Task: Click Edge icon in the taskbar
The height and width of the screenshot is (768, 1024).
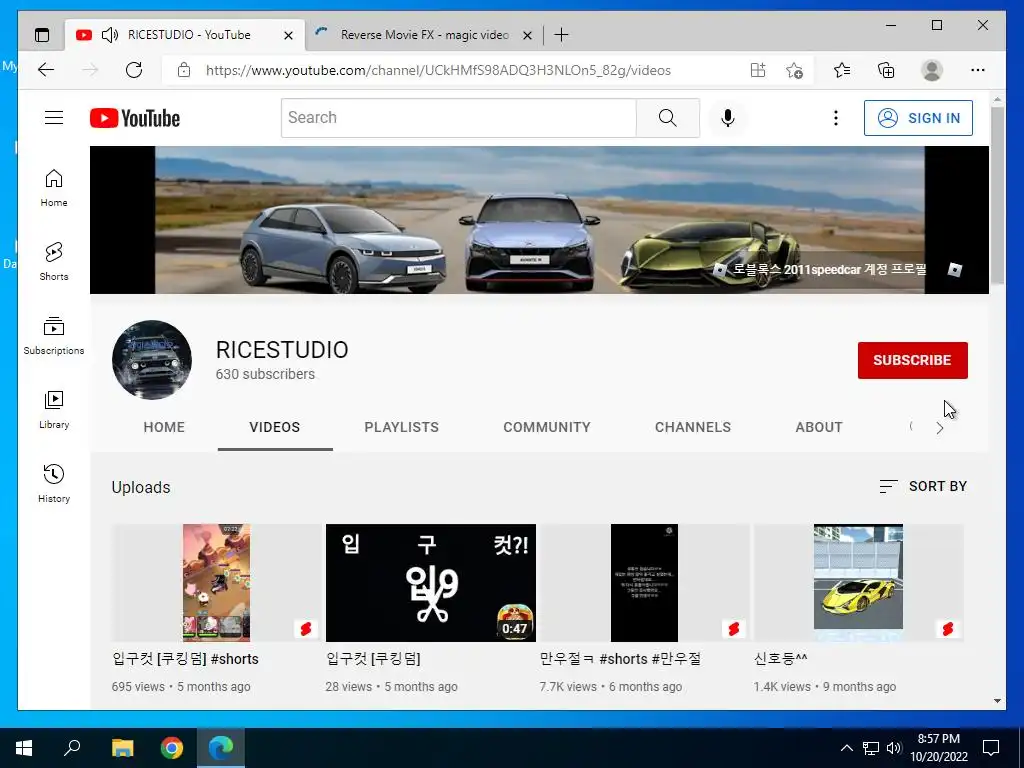Action: tap(221, 748)
